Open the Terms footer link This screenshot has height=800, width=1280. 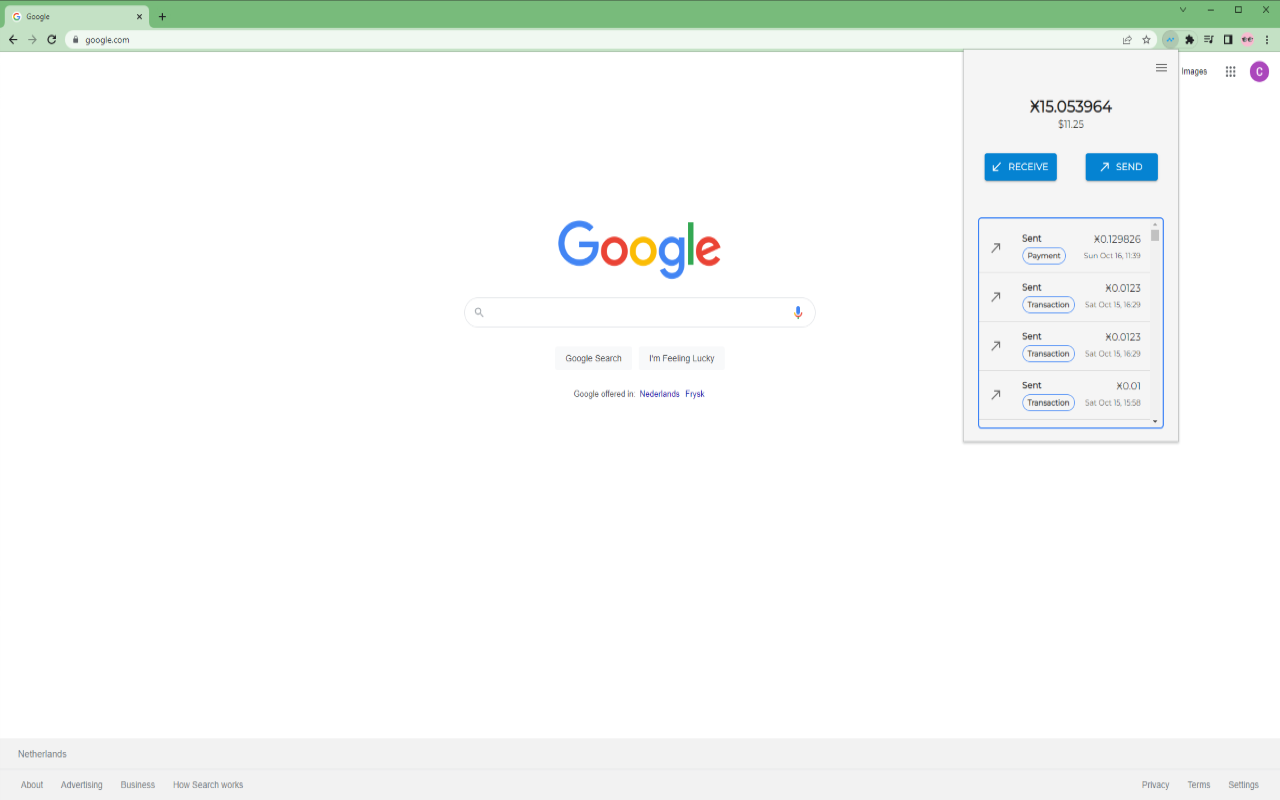(1199, 785)
